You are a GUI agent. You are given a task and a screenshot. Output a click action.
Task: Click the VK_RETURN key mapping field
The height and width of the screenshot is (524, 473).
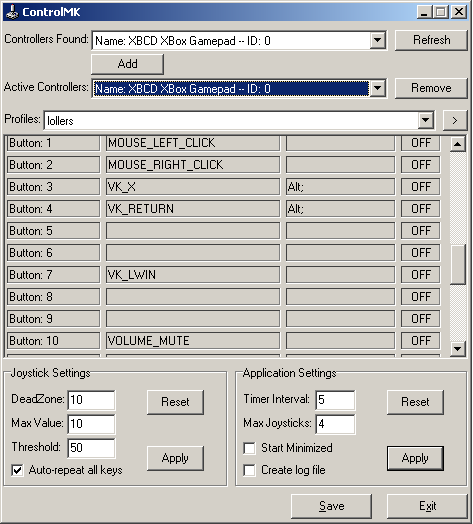tap(193, 209)
